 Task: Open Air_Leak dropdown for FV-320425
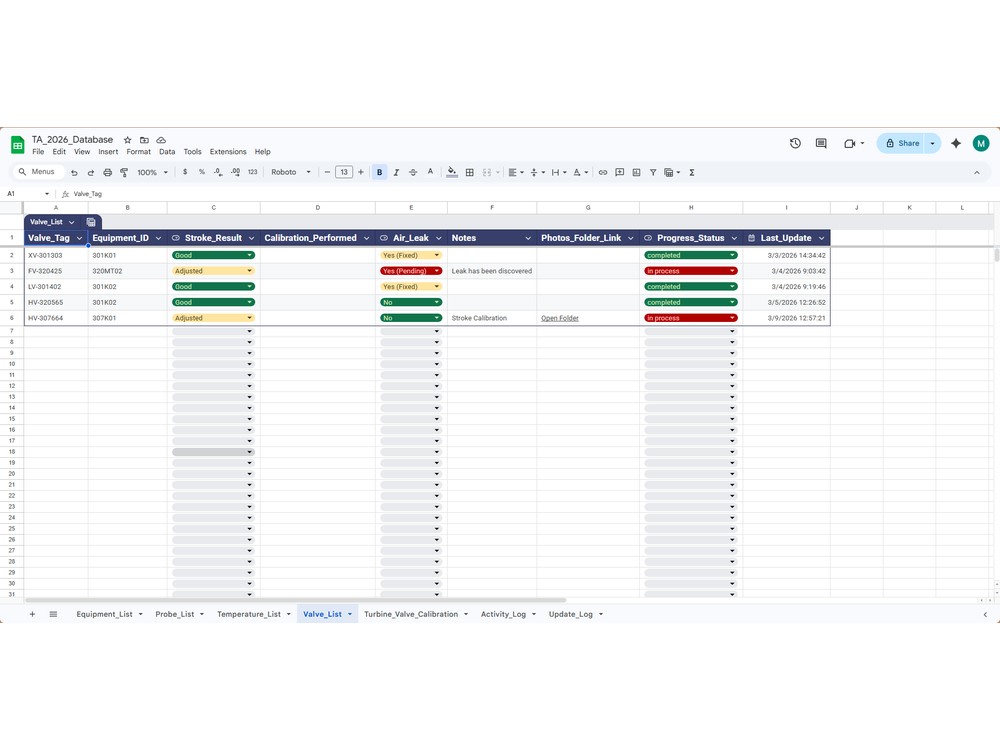point(437,271)
